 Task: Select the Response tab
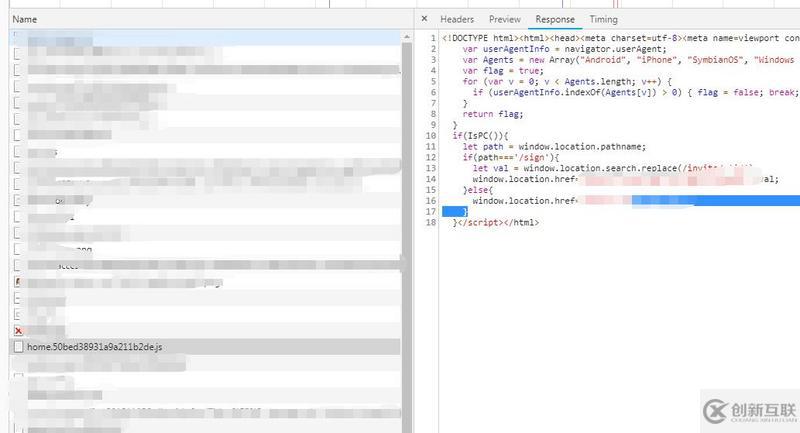[x=555, y=19]
